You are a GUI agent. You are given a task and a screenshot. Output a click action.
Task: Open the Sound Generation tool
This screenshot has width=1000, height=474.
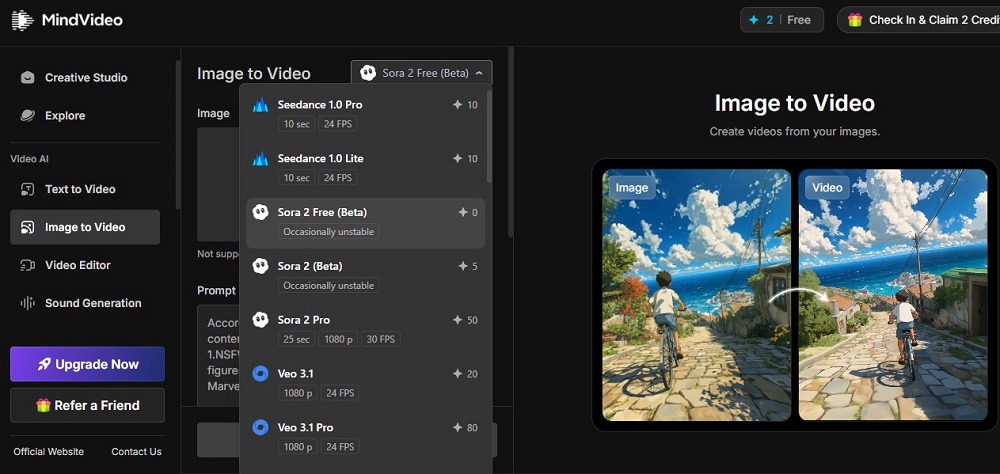click(93, 303)
